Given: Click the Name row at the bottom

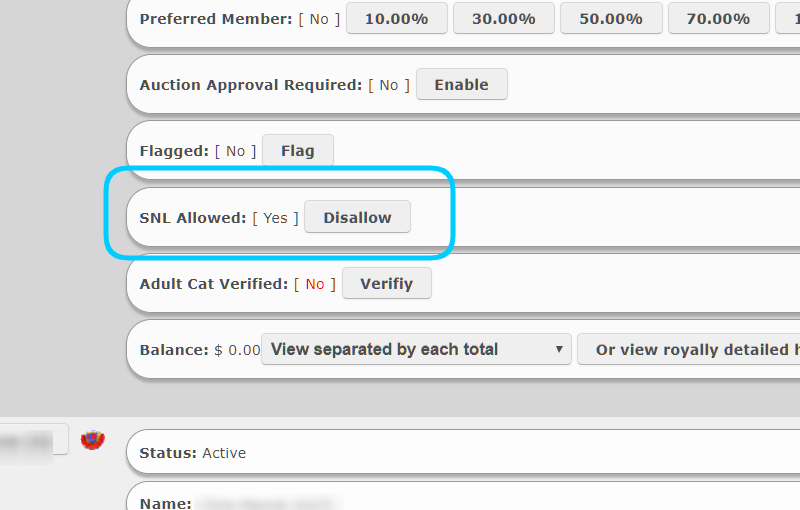Looking at the screenshot, I should 463,496.
